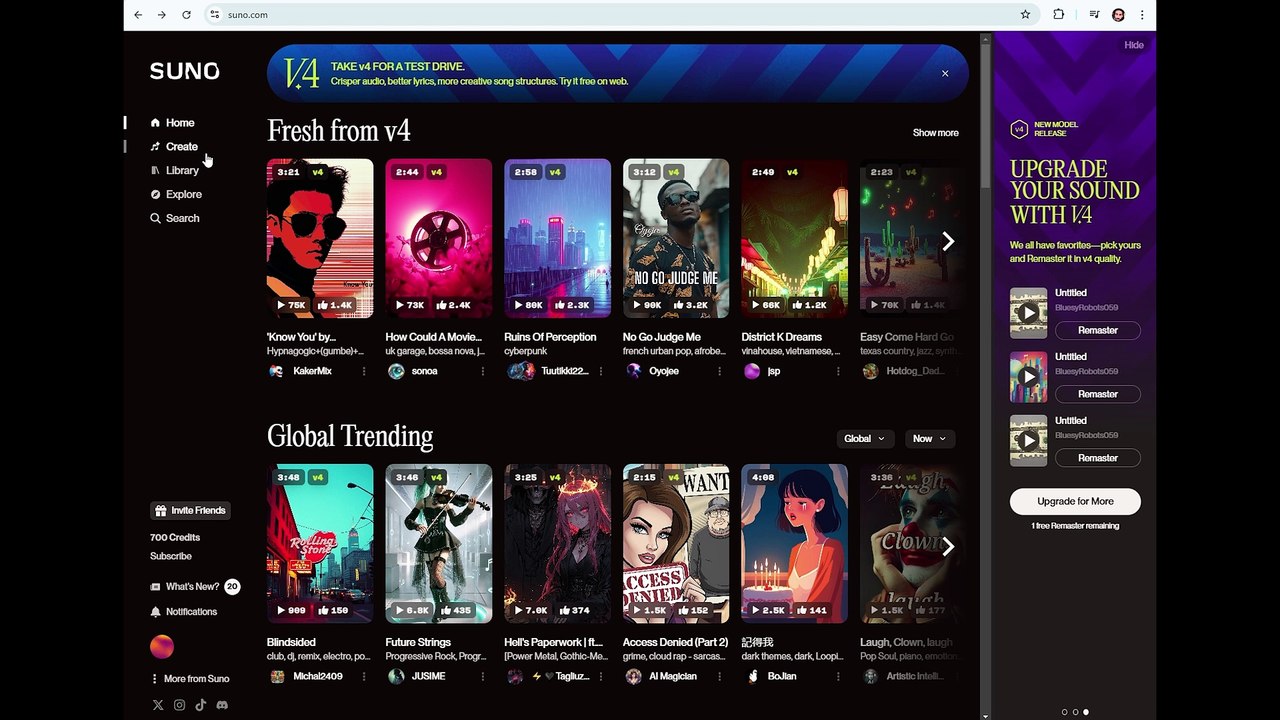Bookmark this page with the star icon
The height and width of the screenshot is (720, 1280).
[x=1025, y=15]
